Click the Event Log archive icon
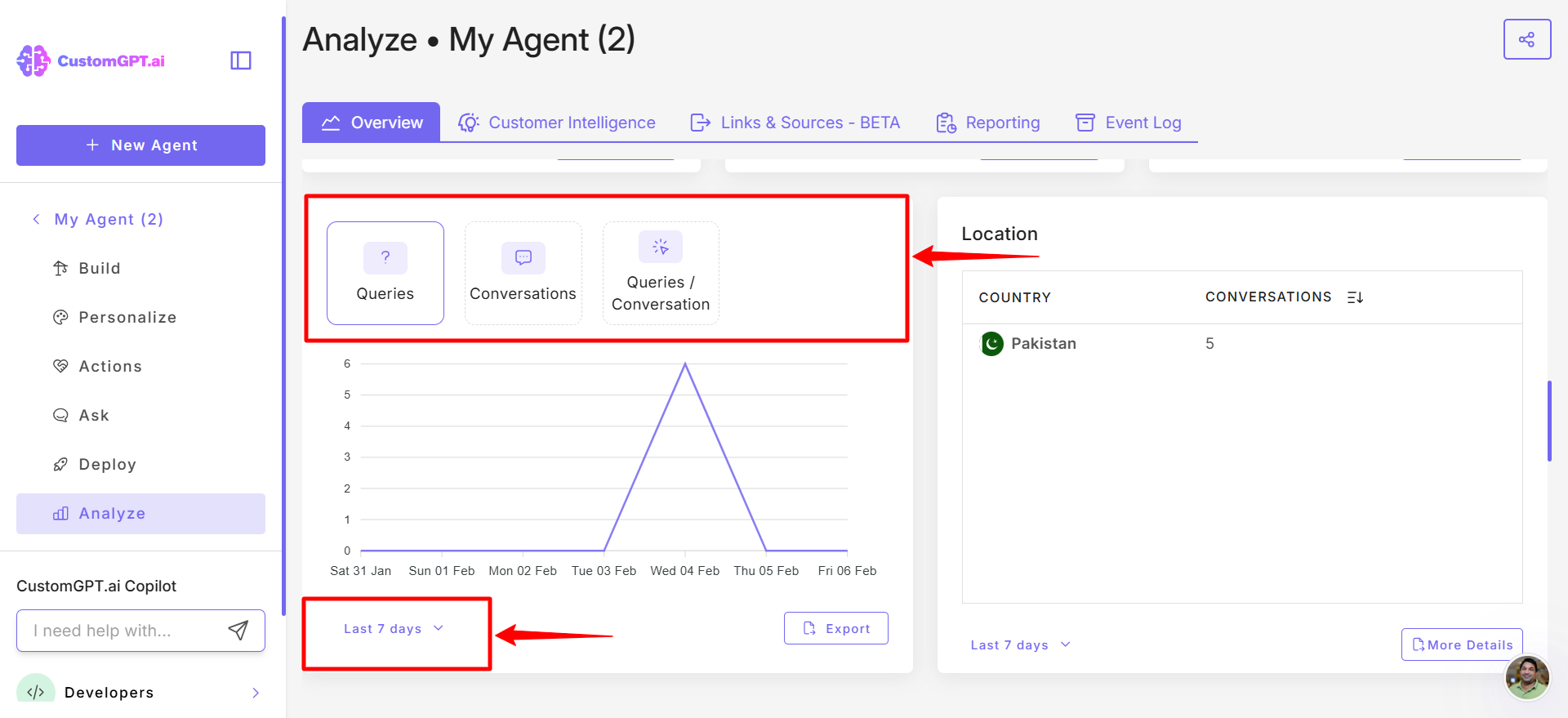1568x718 pixels. click(x=1085, y=123)
